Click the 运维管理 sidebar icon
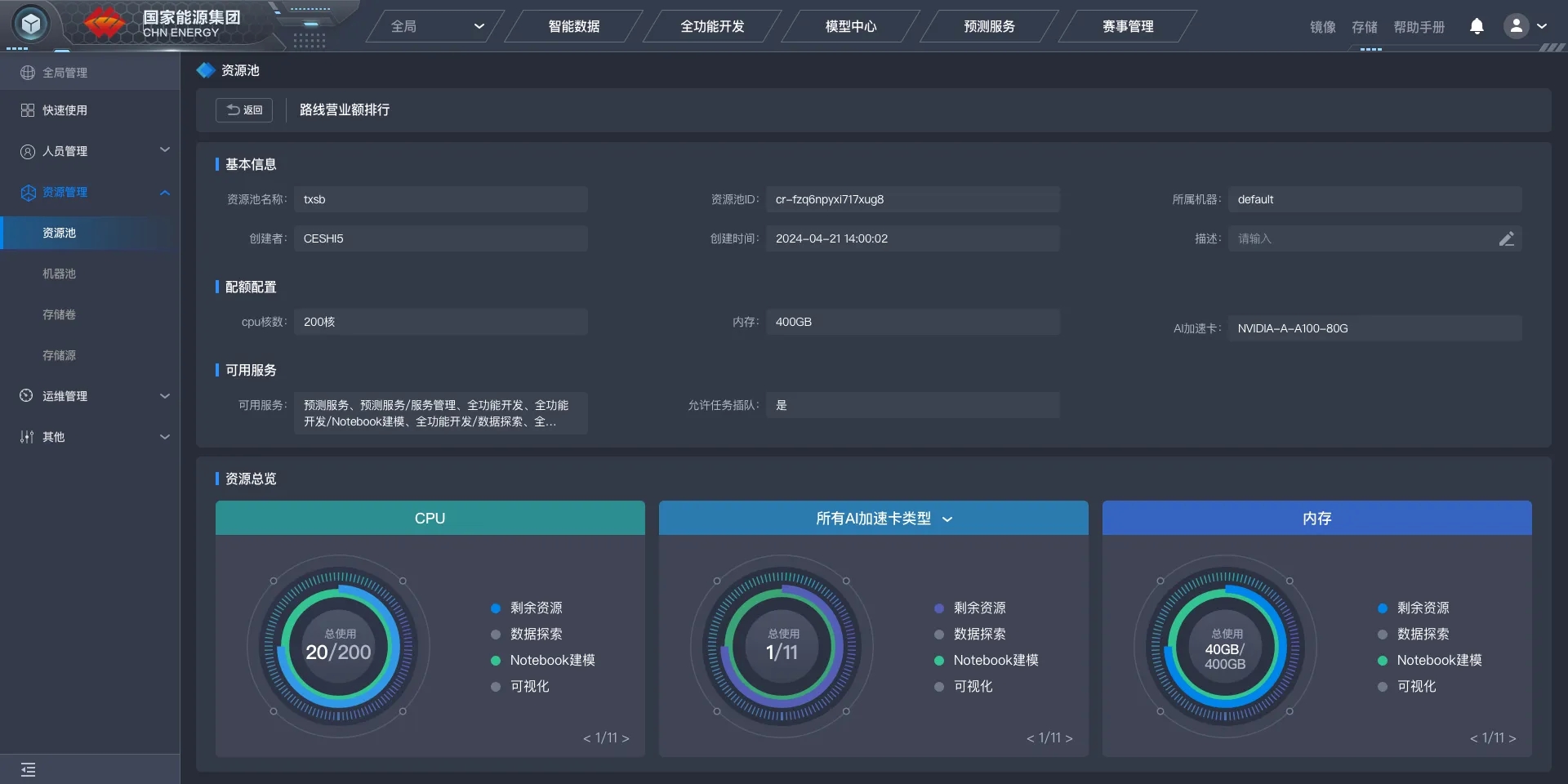Viewport: 1568px width, 784px height. click(x=28, y=396)
